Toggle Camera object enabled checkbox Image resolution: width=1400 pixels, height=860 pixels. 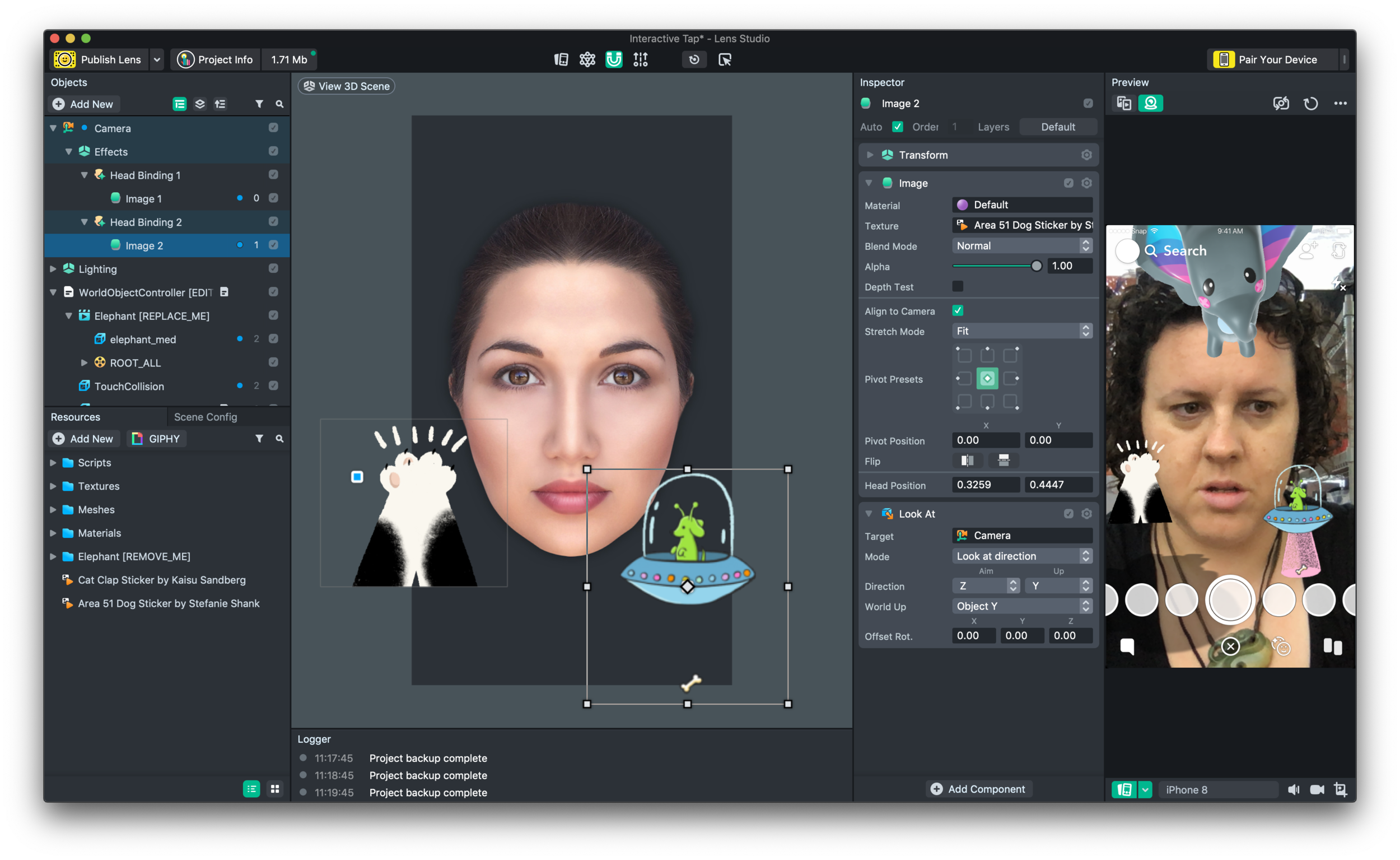click(273, 127)
